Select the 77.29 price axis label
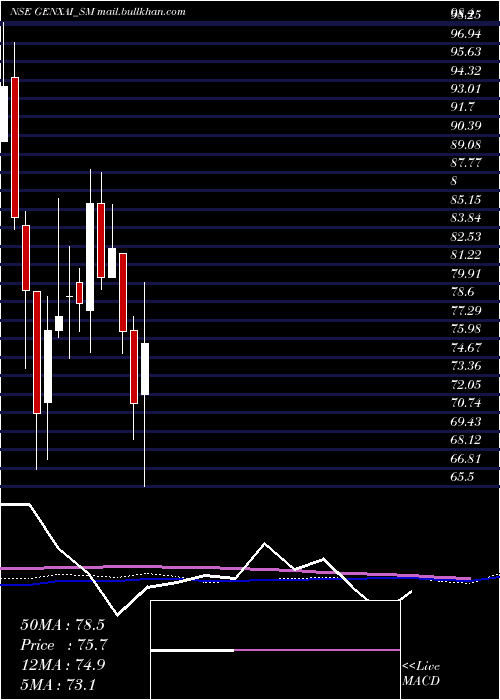The width and height of the screenshot is (500, 700). (x=465, y=310)
